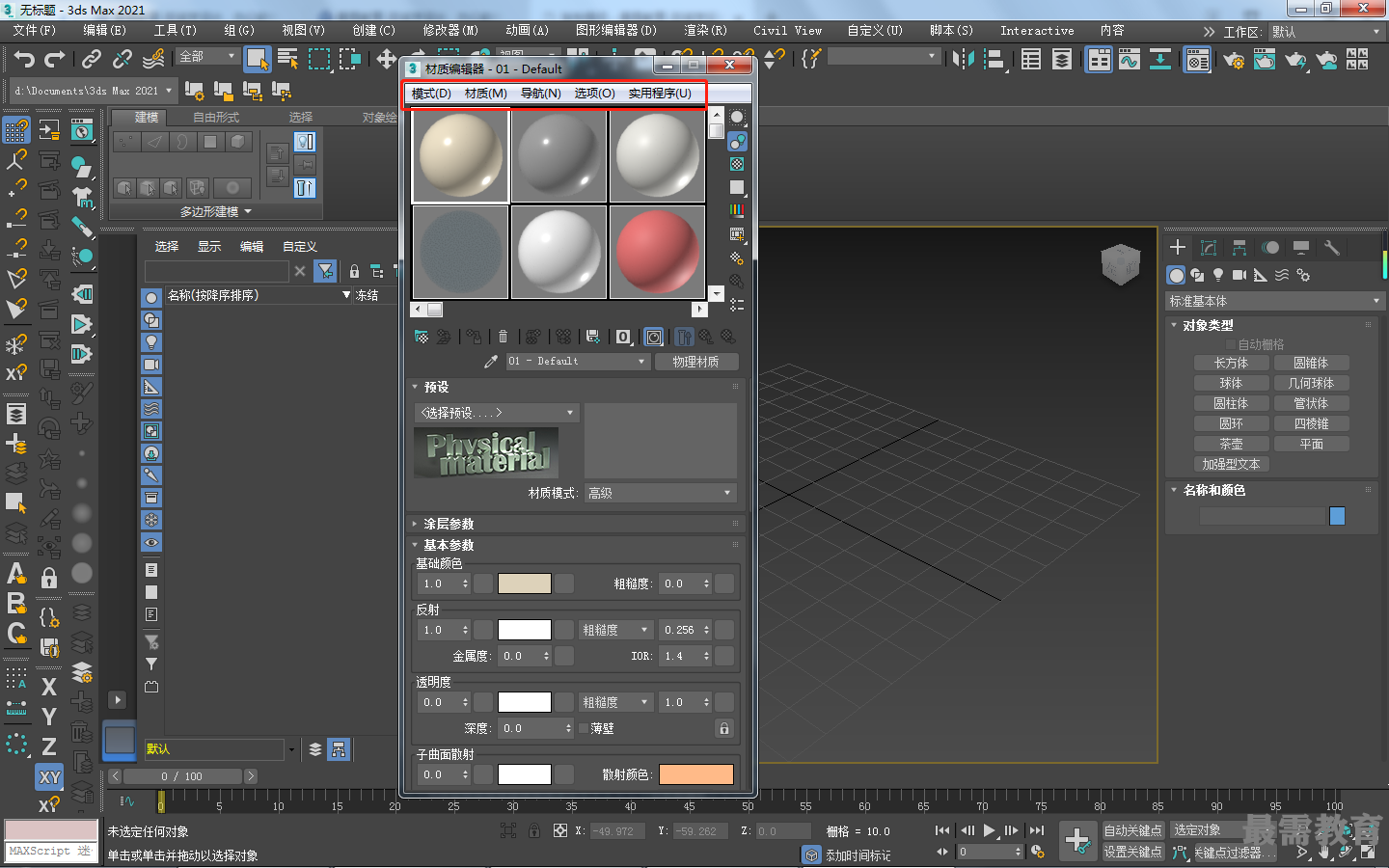Click orange 散射颜色 swatch
Screen dimensions: 1389x868
[696, 774]
